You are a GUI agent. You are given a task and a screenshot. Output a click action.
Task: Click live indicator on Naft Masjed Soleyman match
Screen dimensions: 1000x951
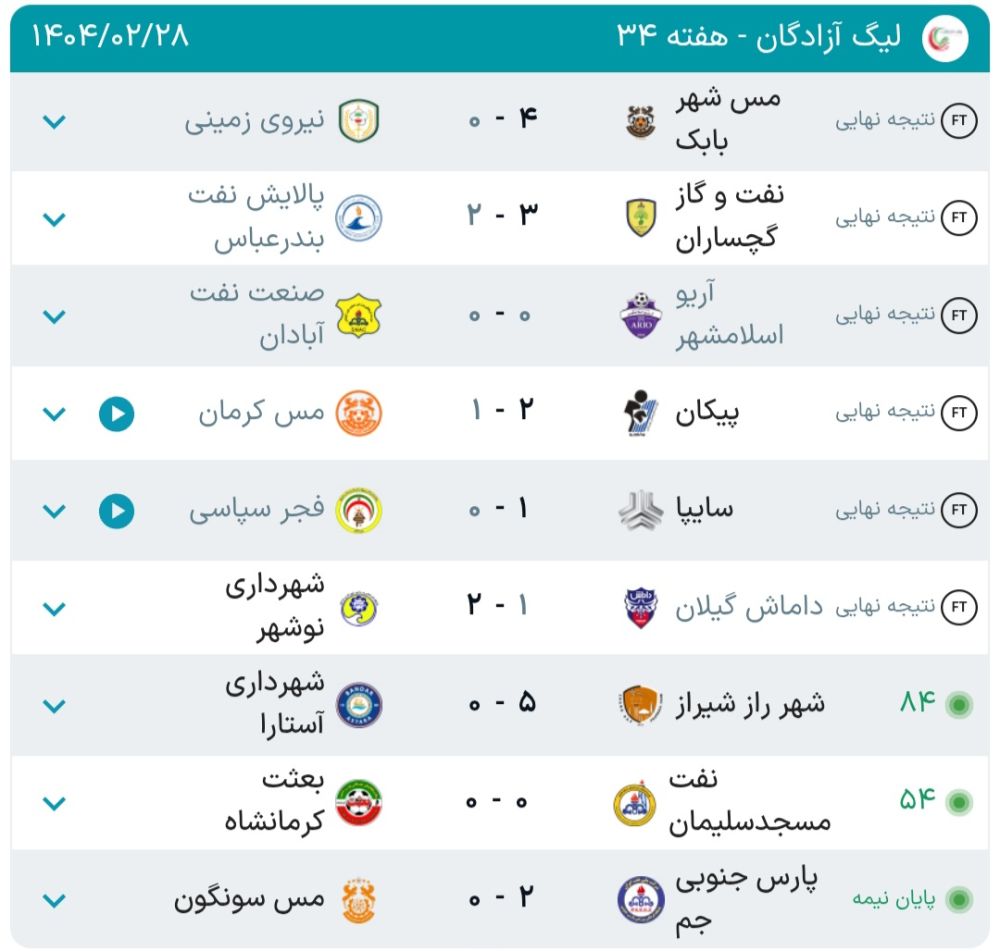[959, 802]
